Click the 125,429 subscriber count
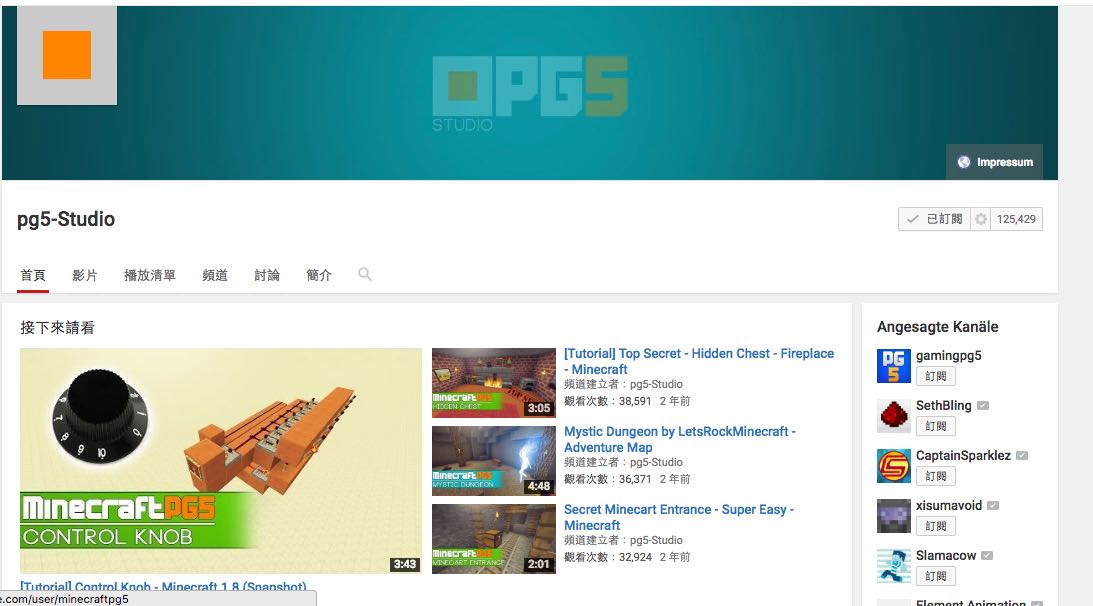Image resolution: width=1093 pixels, height=606 pixels. (1016, 219)
